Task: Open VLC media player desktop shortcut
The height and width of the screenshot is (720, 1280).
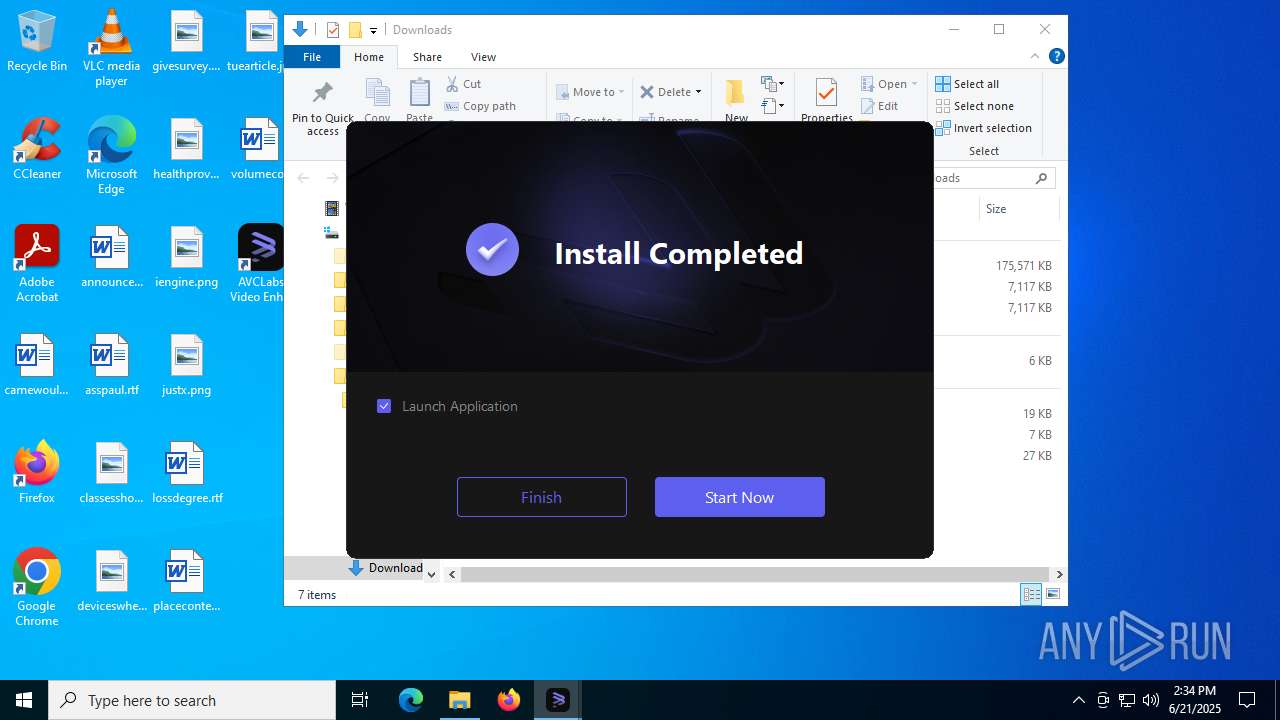Action: pos(111,48)
